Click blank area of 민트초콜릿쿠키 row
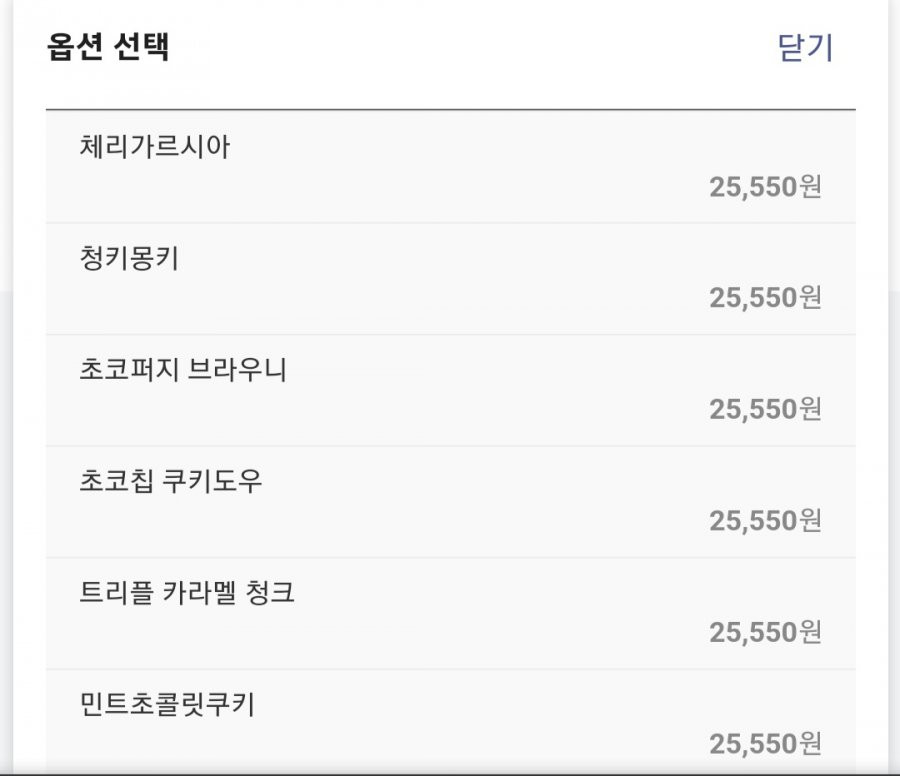Screen dimensions: 900x776 [451, 721]
